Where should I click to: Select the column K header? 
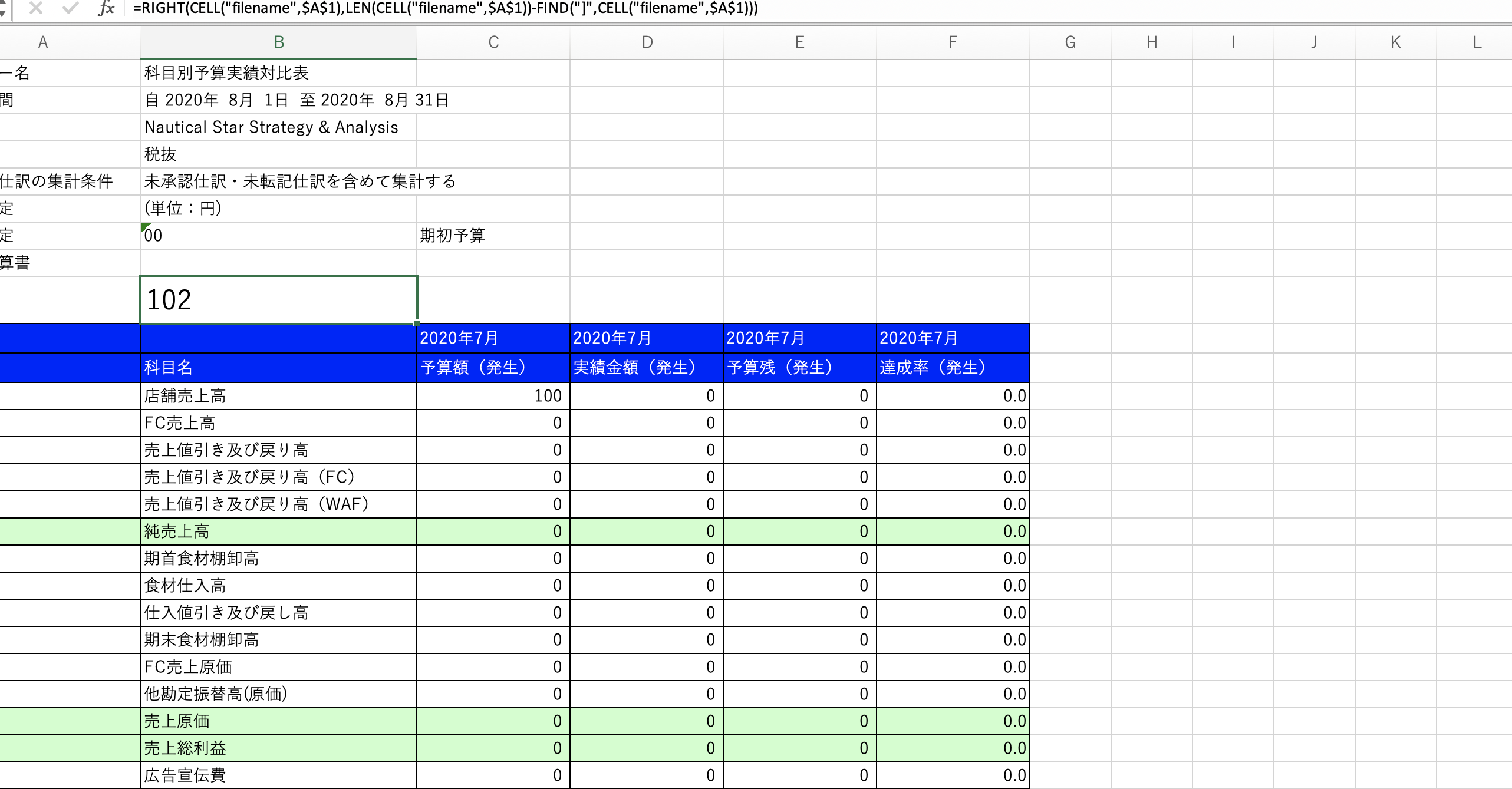pos(1395,42)
